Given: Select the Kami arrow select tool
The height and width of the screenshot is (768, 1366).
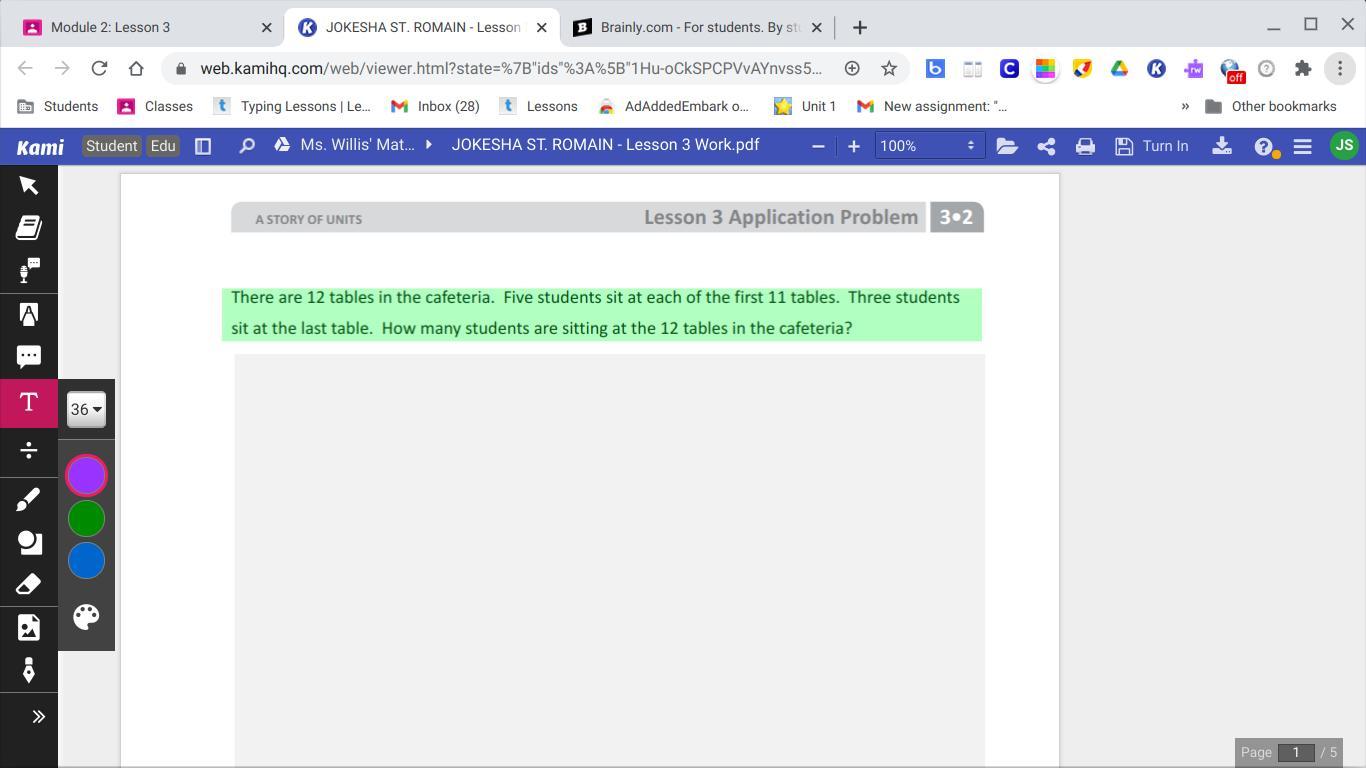Looking at the screenshot, I should coord(28,186).
